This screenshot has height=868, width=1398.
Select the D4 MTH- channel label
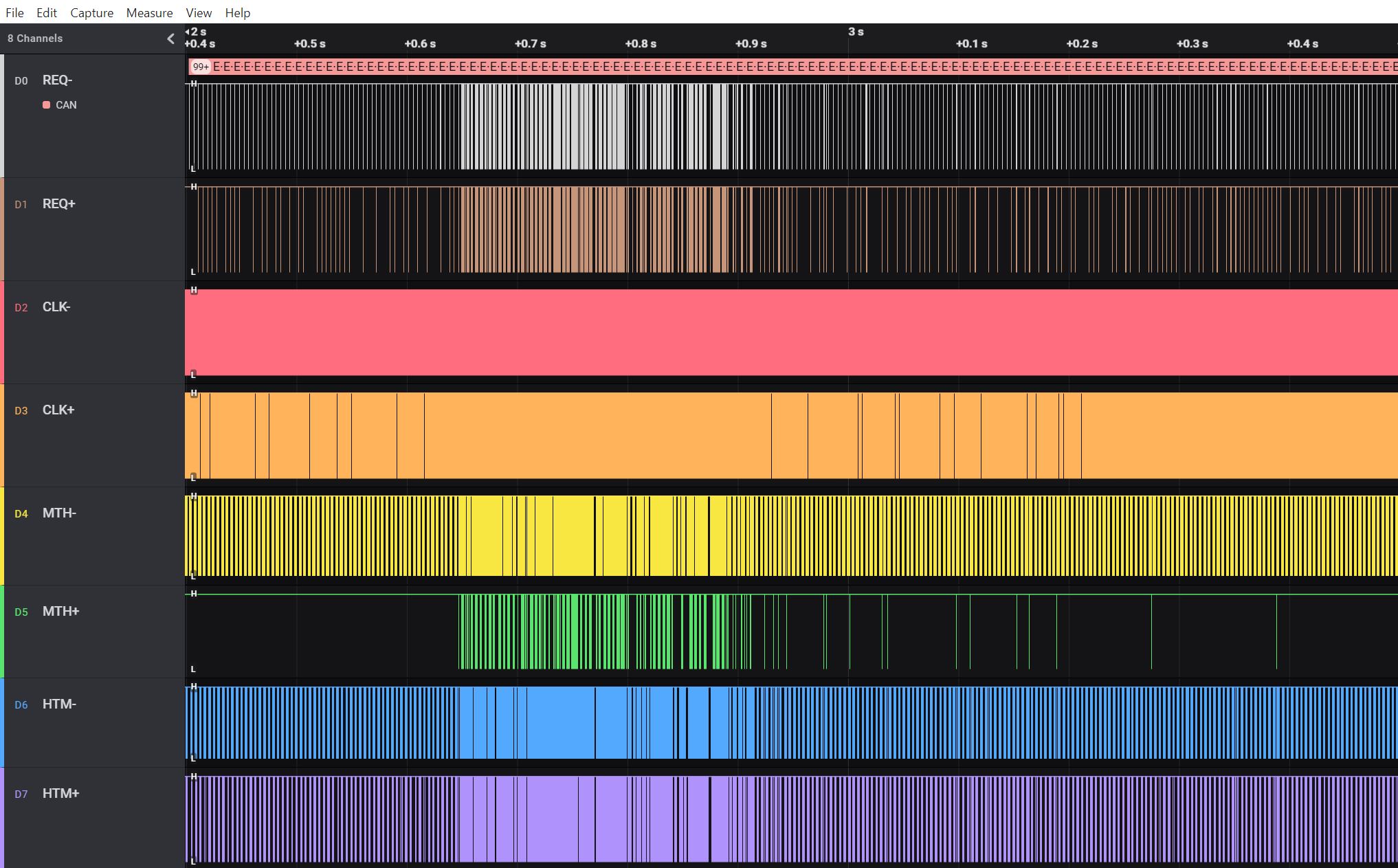59,513
